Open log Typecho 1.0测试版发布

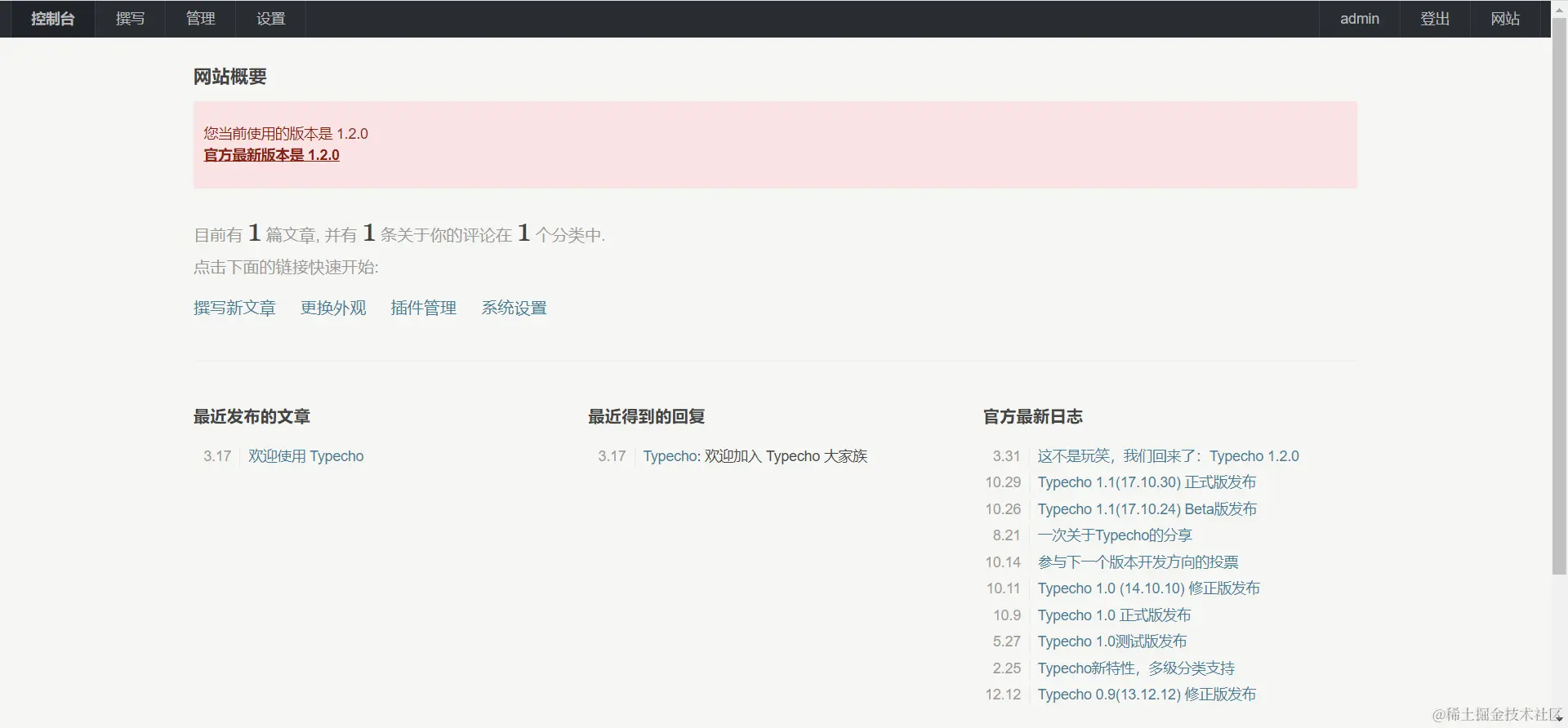(x=1112, y=641)
